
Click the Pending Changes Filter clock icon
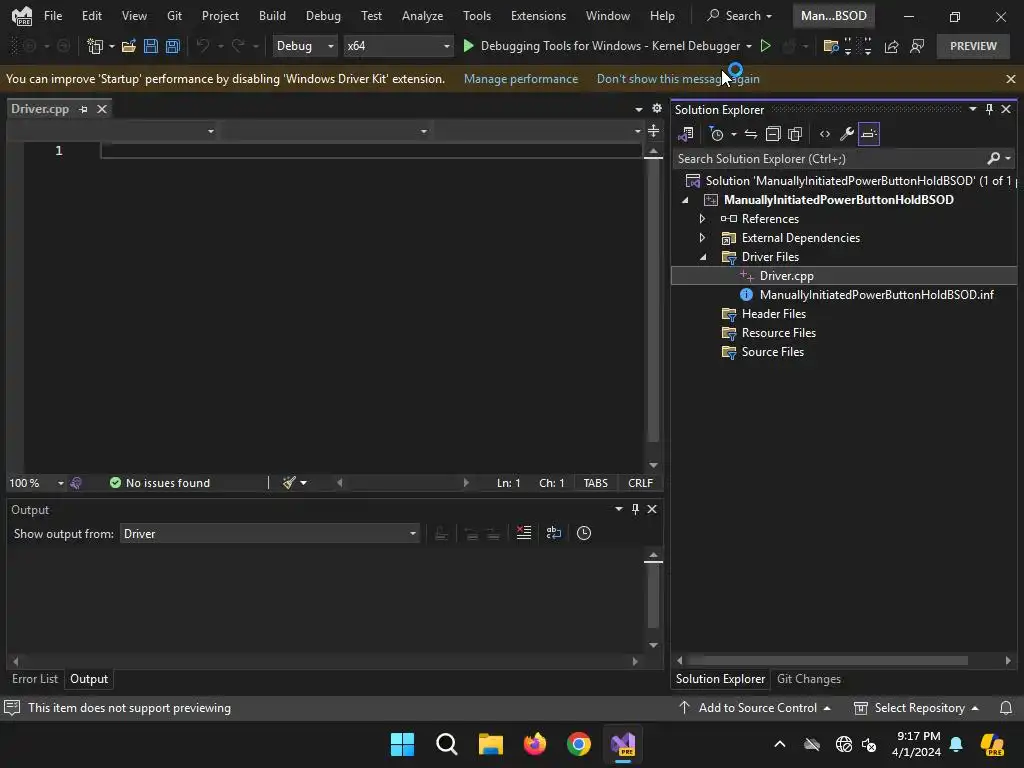pos(716,134)
